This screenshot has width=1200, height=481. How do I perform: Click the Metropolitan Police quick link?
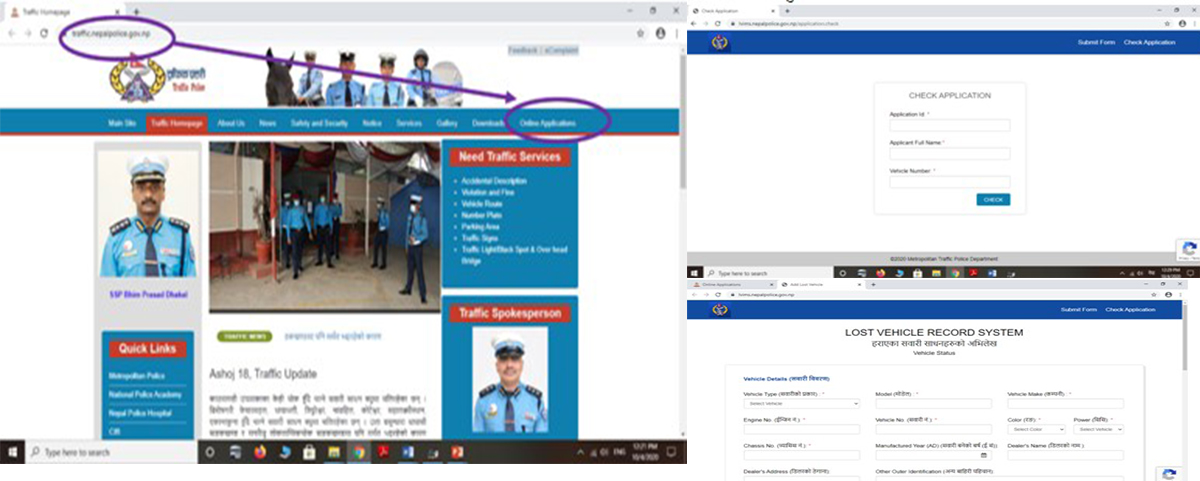140,375
